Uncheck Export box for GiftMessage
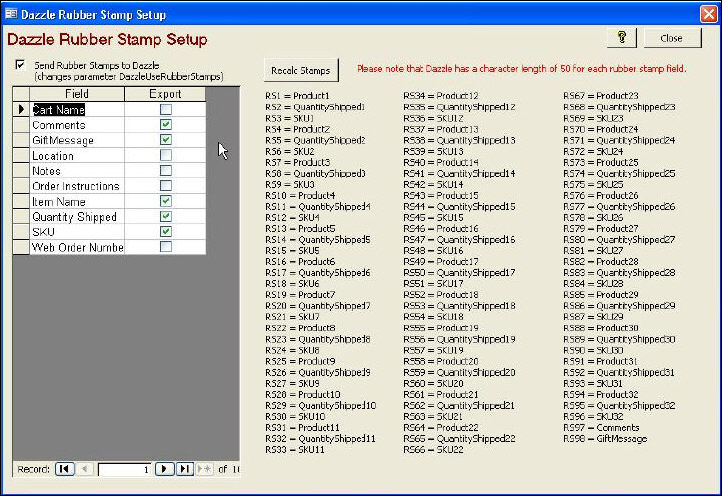 point(166,140)
